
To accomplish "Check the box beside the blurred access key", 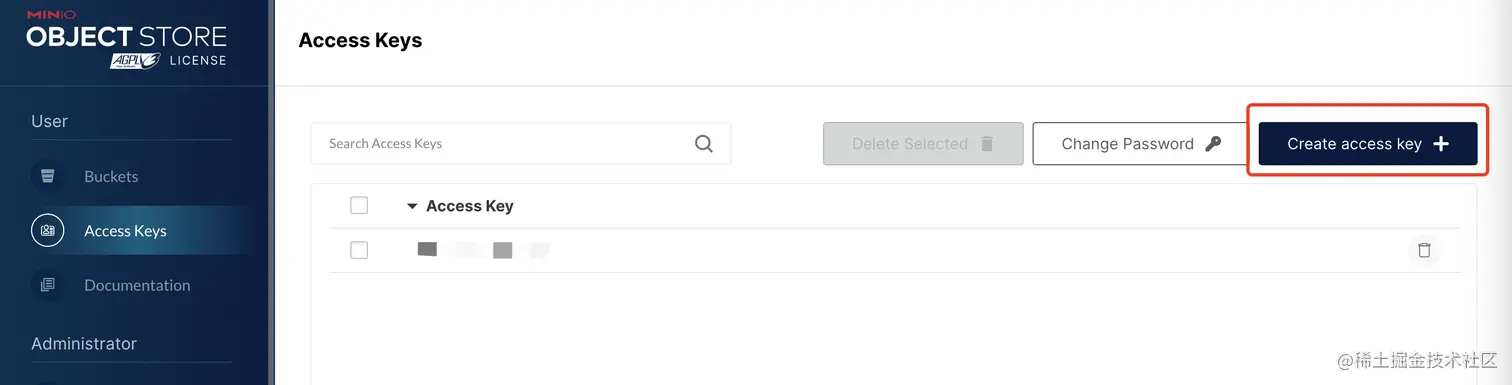I will click(x=359, y=250).
